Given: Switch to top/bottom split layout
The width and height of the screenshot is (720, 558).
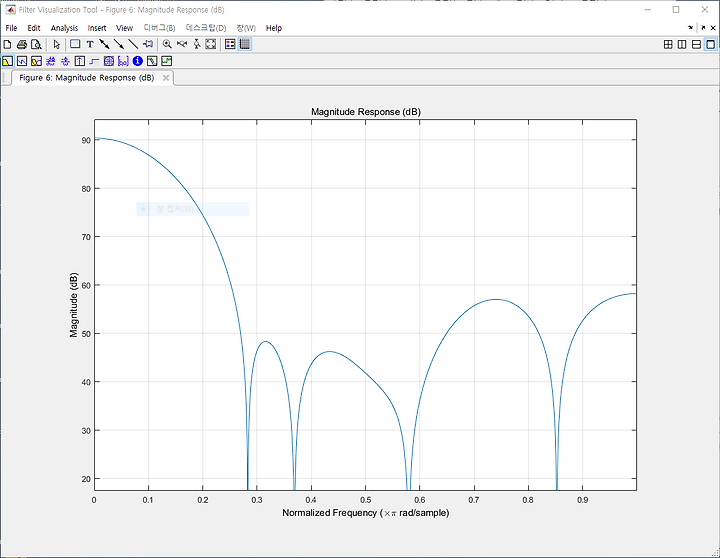Looking at the screenshot, I should click(x=697, y=45).
